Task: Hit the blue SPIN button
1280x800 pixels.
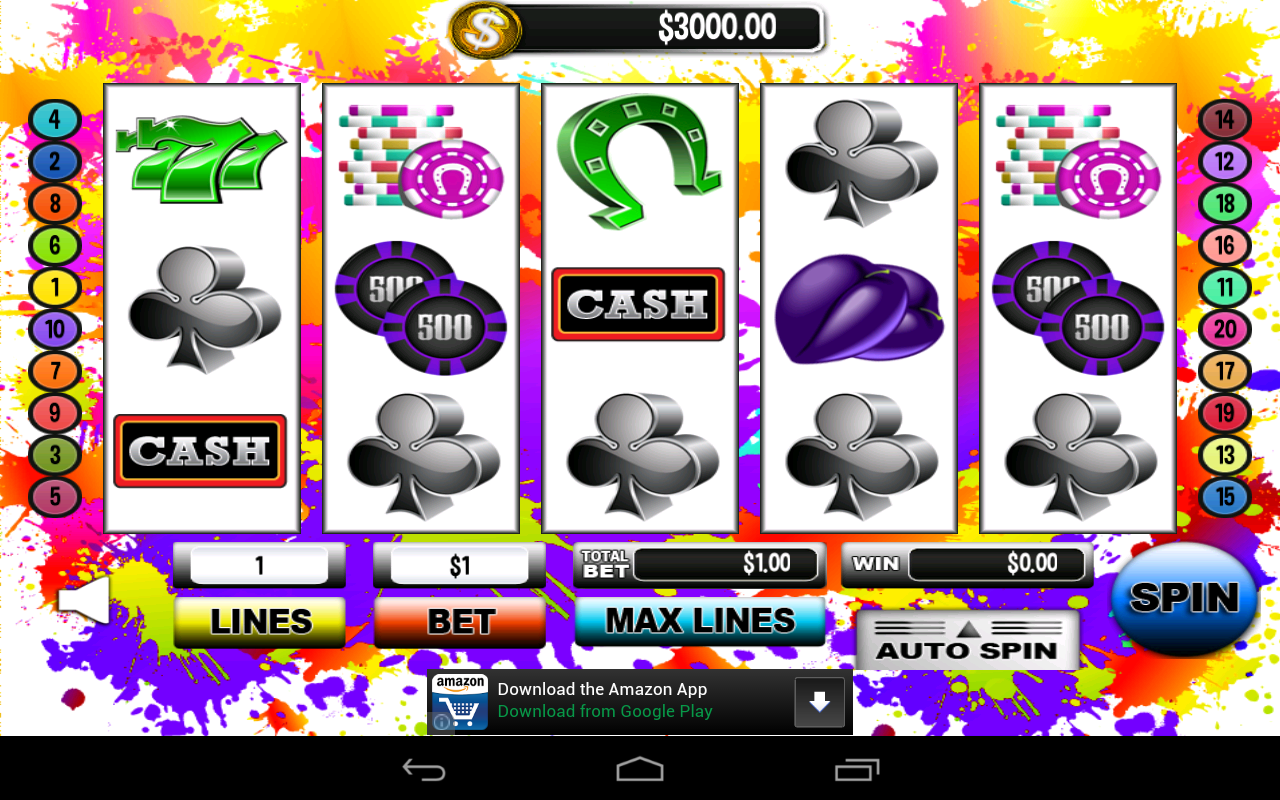Action: pyautogui.click(x=1185, y=598)
